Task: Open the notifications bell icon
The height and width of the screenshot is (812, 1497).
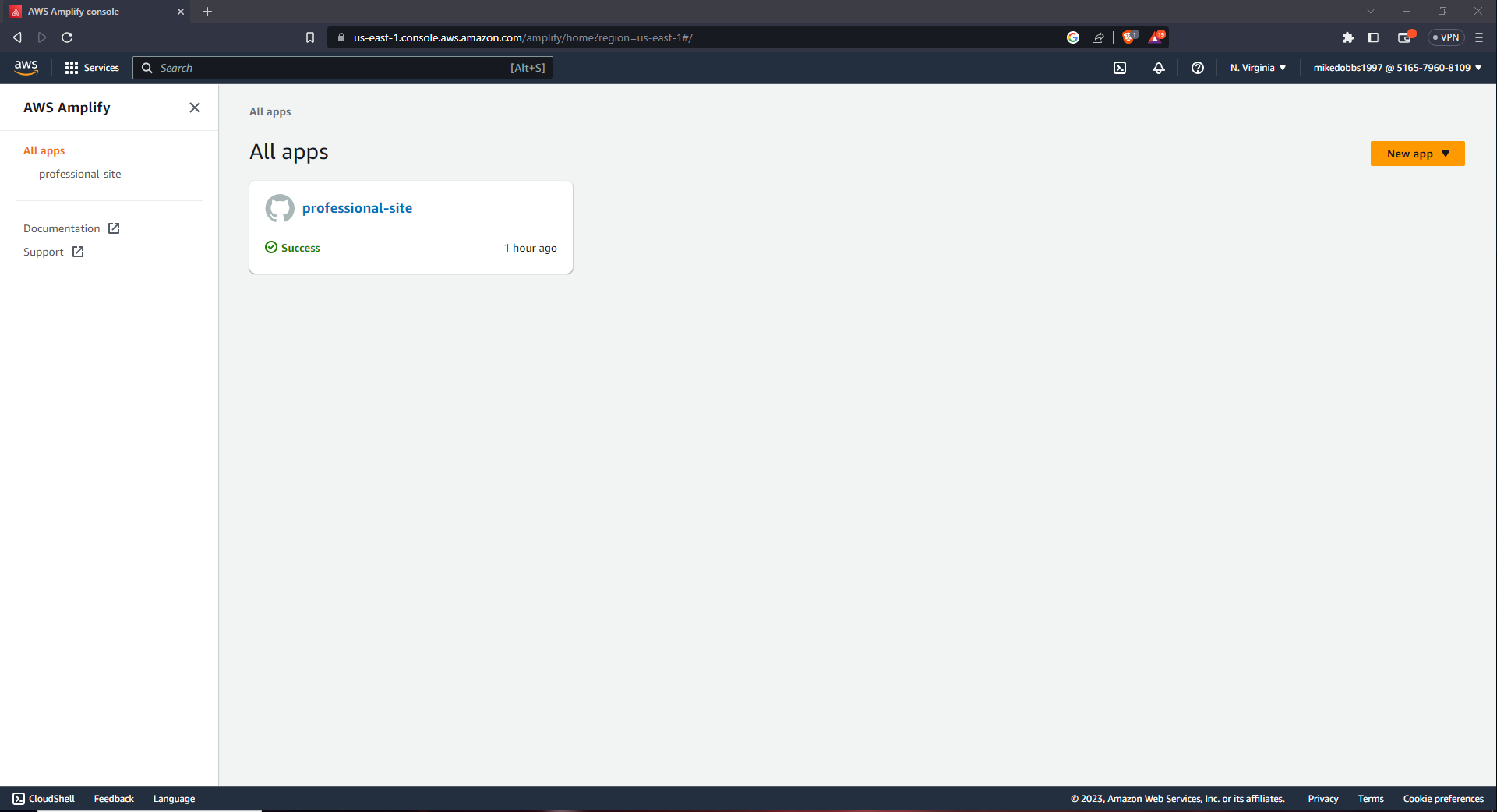Action: point(1159,68)
